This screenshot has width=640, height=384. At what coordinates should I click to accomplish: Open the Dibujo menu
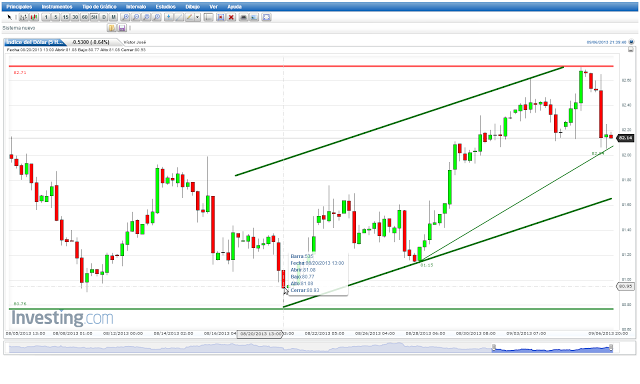coord(192,7)
